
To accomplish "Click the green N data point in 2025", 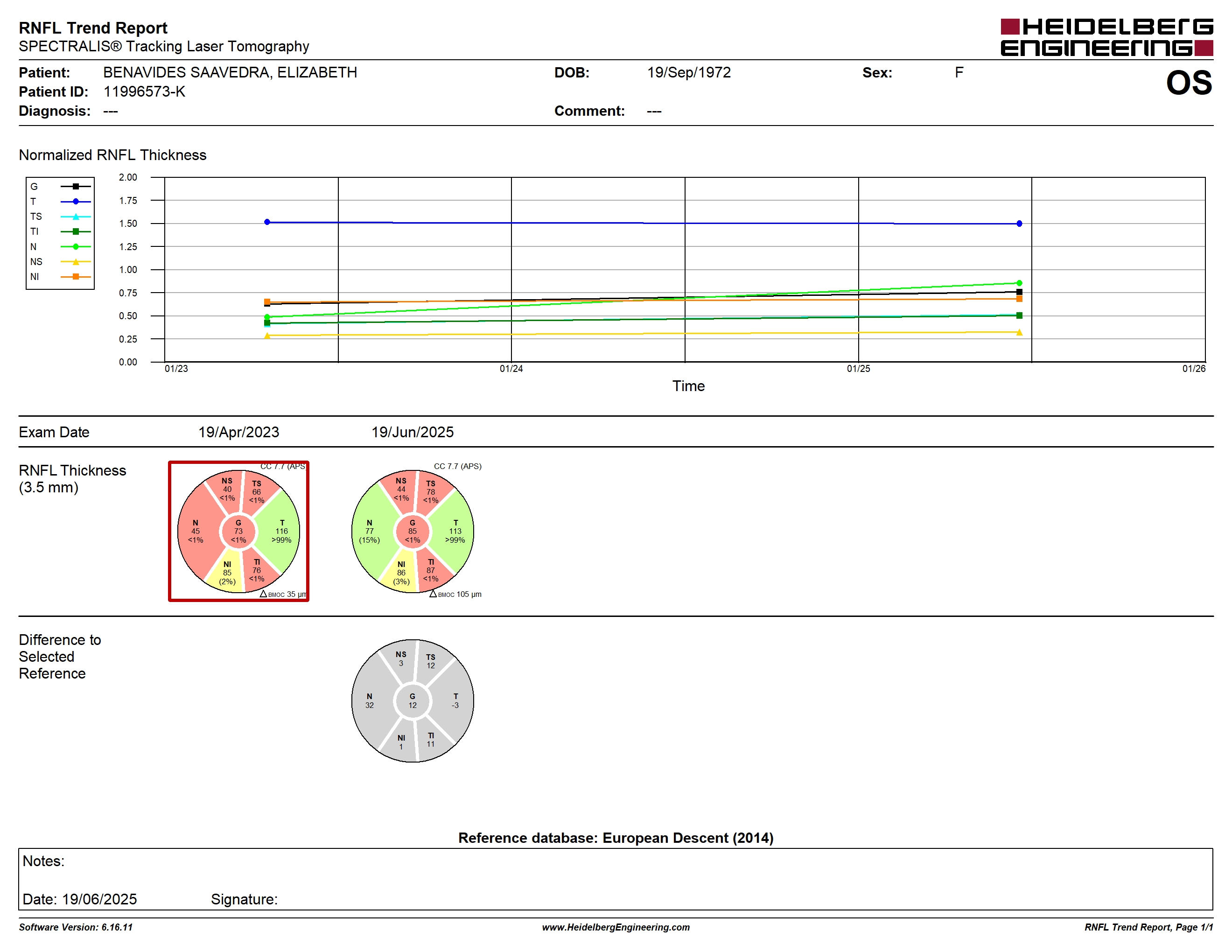I will (1019, 282).
